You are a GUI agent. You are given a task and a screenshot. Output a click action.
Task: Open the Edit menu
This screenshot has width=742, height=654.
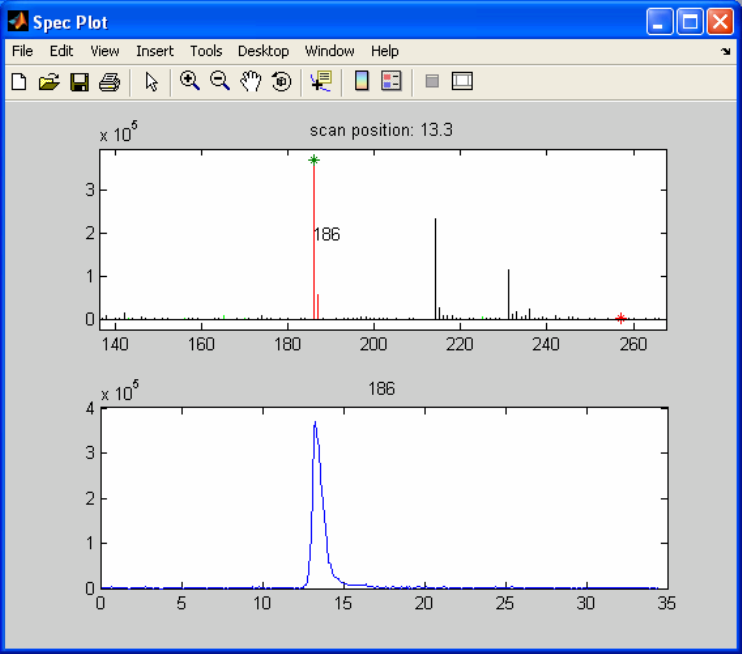pos(61,51)
